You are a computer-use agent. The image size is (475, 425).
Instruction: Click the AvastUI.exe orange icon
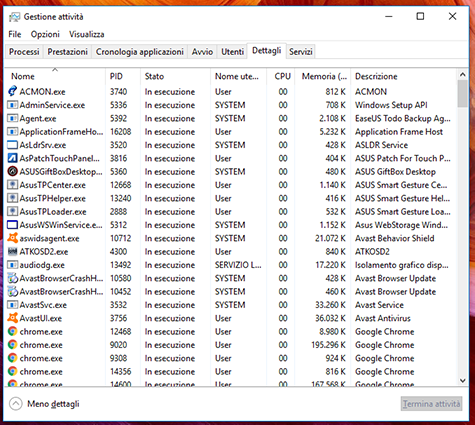12,318
